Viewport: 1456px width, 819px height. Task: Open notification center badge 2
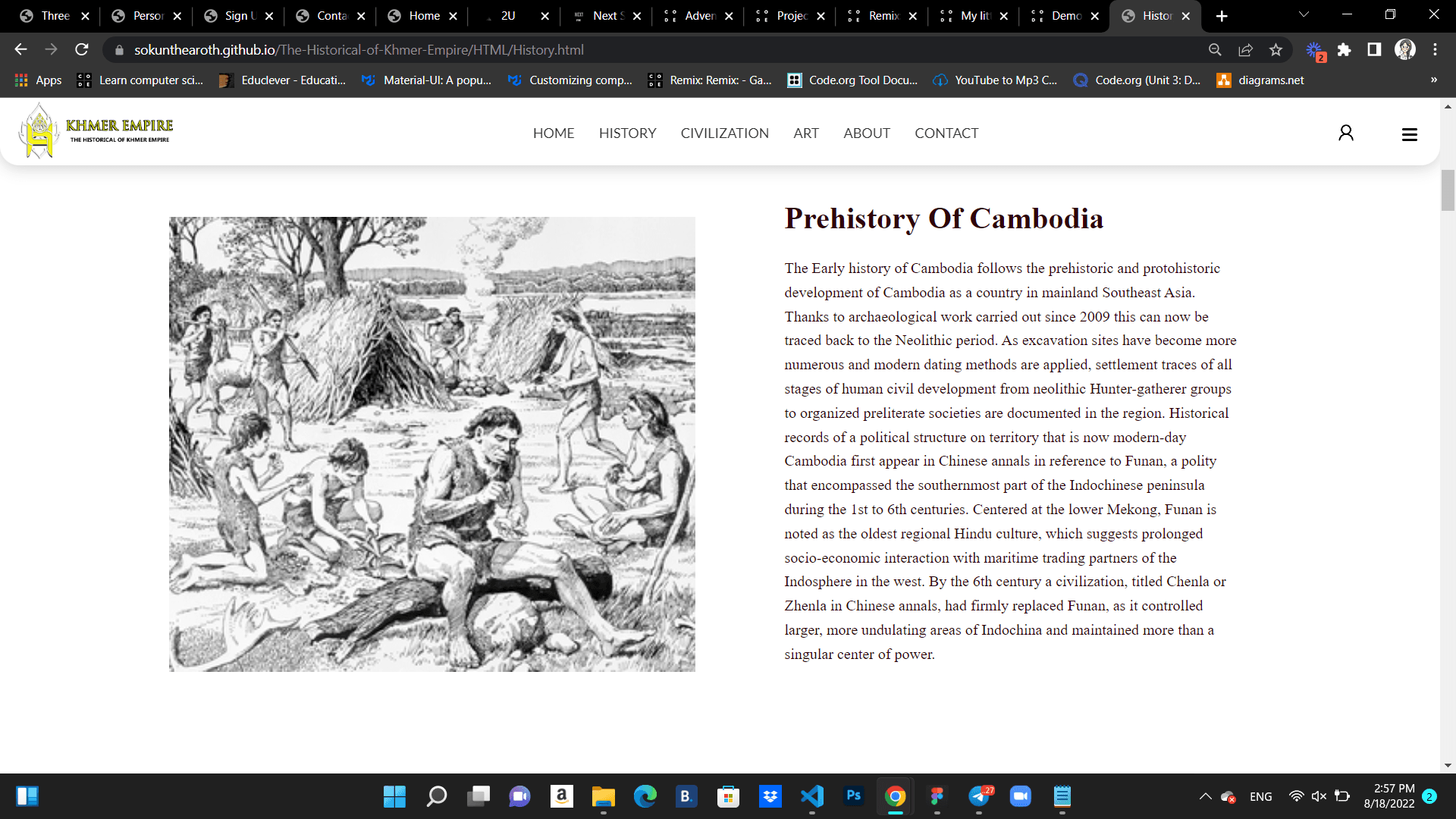(x=1429, y=796)
